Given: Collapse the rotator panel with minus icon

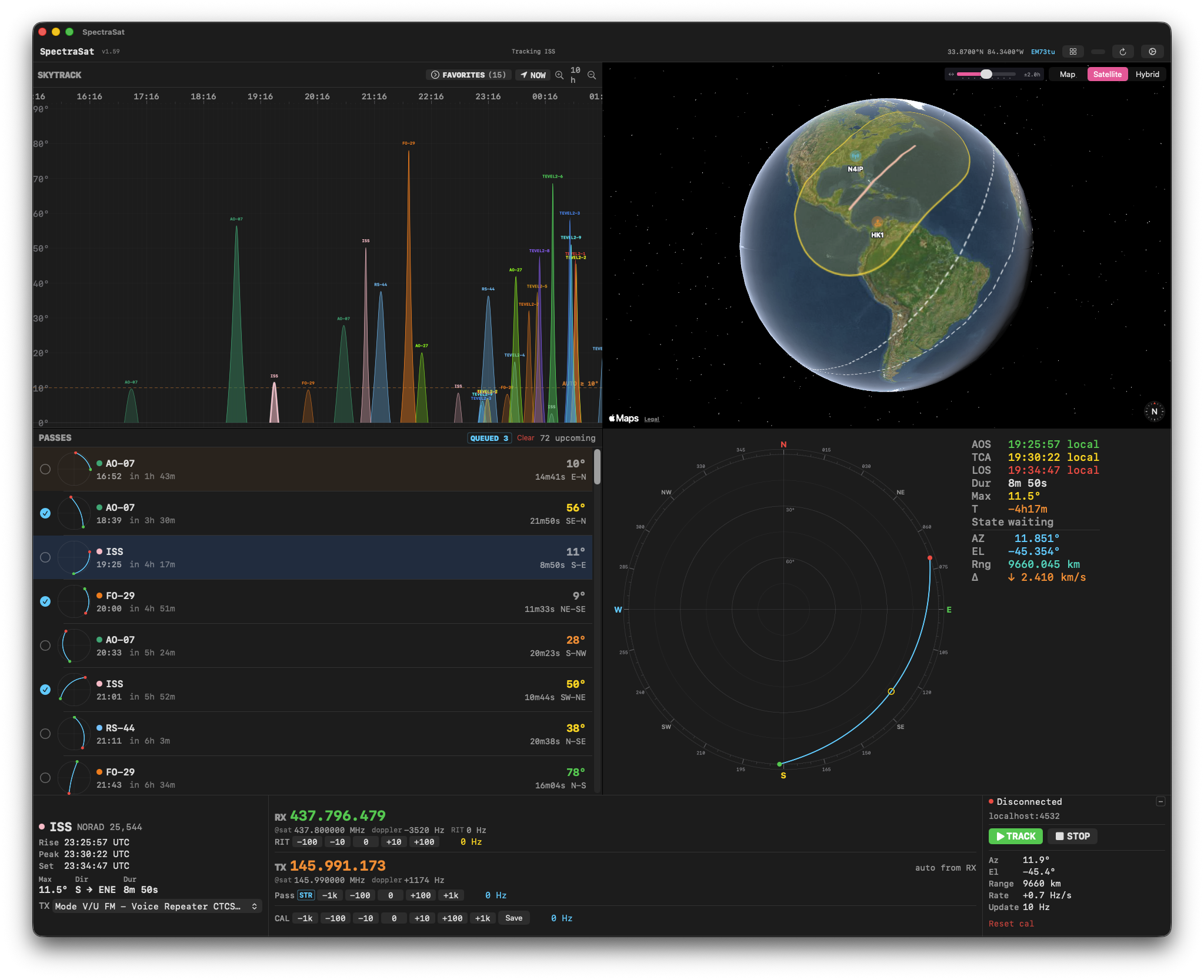Looking at the screenshot, I should [1160, 802].
